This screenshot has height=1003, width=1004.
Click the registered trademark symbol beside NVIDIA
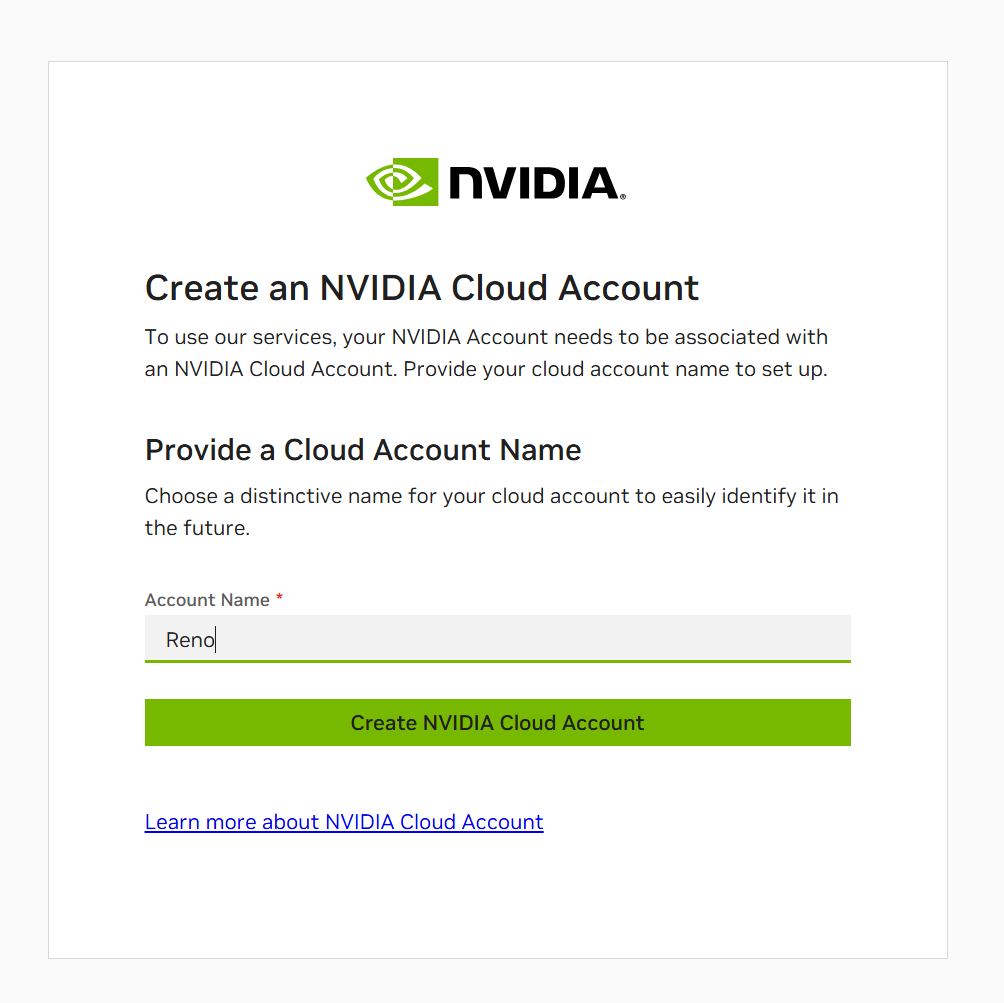(623, 197)
